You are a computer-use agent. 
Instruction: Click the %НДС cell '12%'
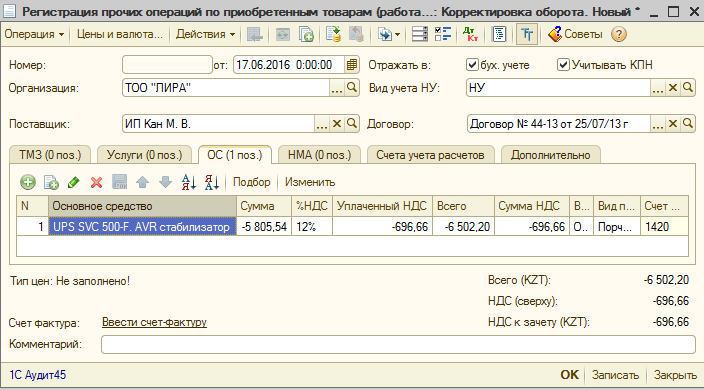[312, 227]
